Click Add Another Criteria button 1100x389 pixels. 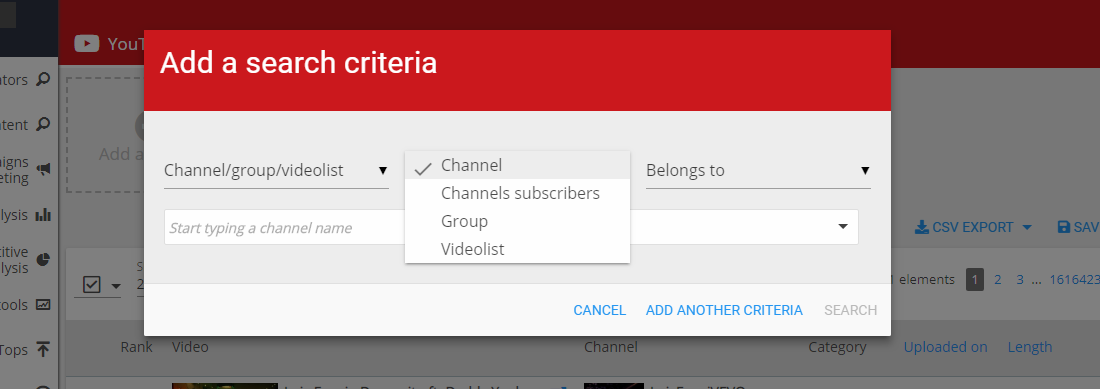coord(724,310)
